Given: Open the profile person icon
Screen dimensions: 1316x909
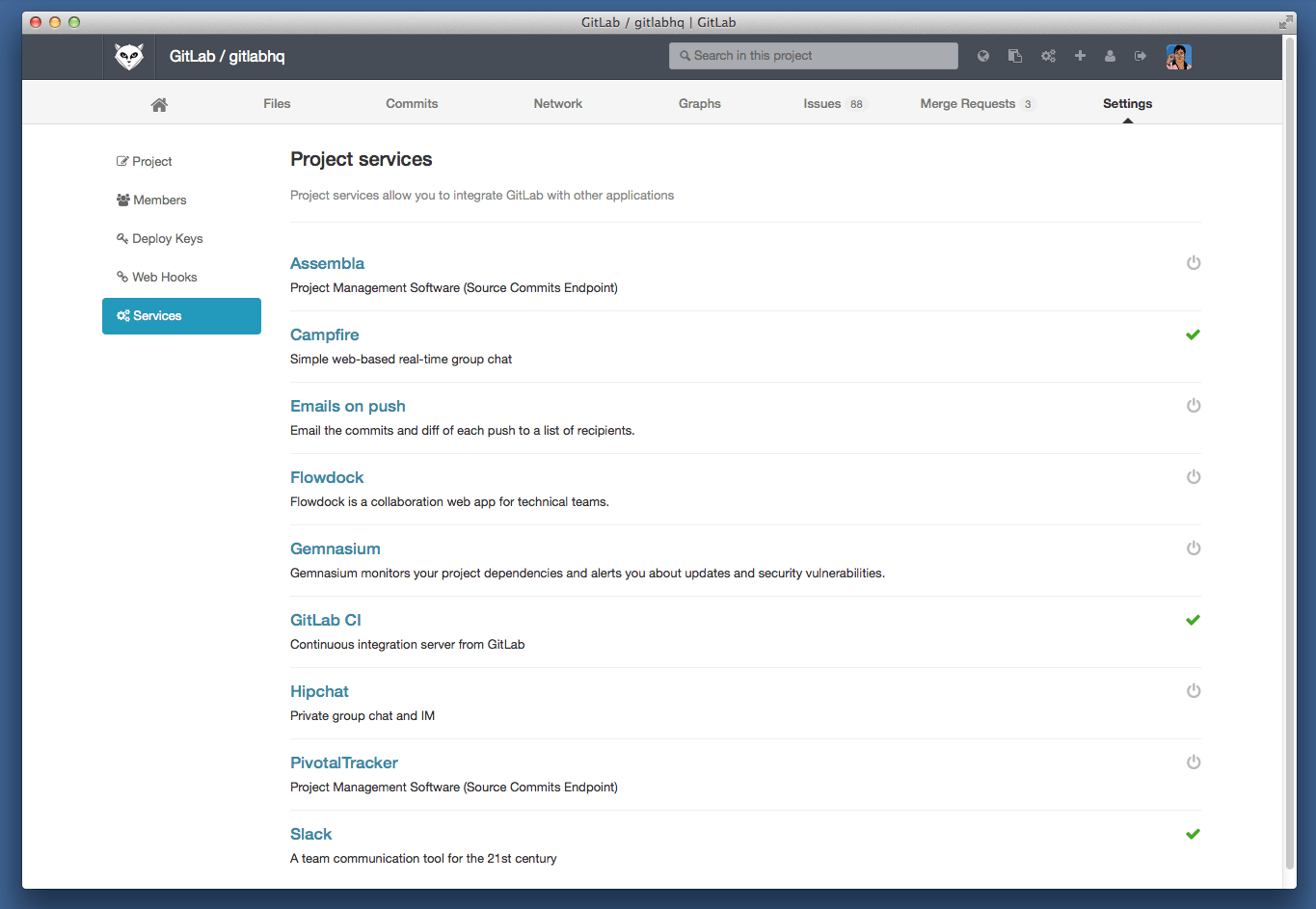Looking at the screenshot, I should 1110,56.
